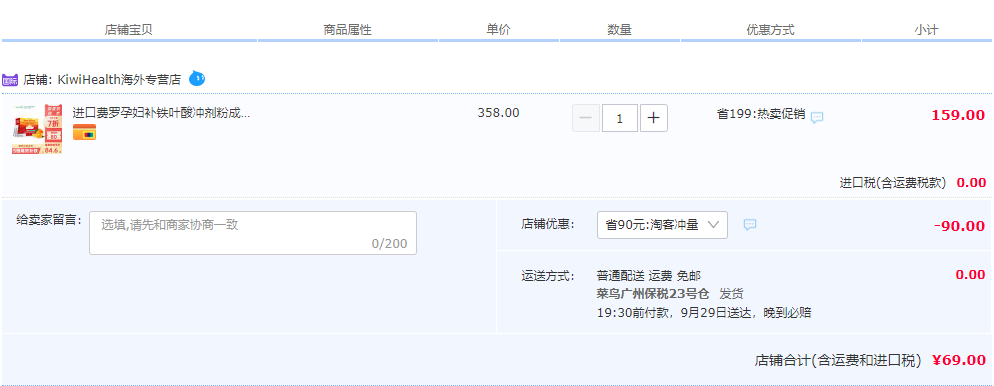Viewport: 994px width, 386px height.
Task: Click the 小计 column header
Action: tap(926, 30)
